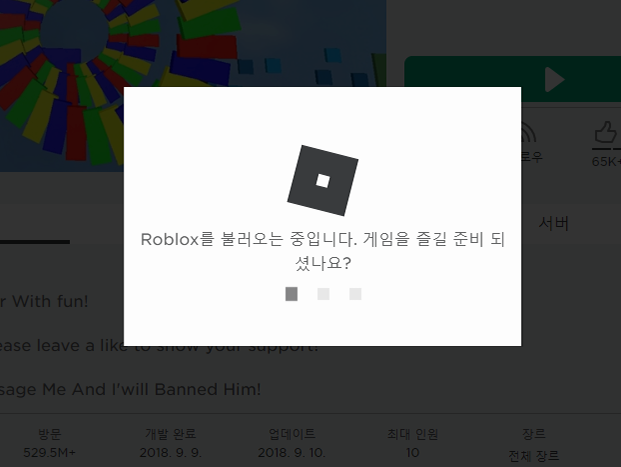
Task: Click the 529.5M+ visits value
Action: tap(49, 452)
